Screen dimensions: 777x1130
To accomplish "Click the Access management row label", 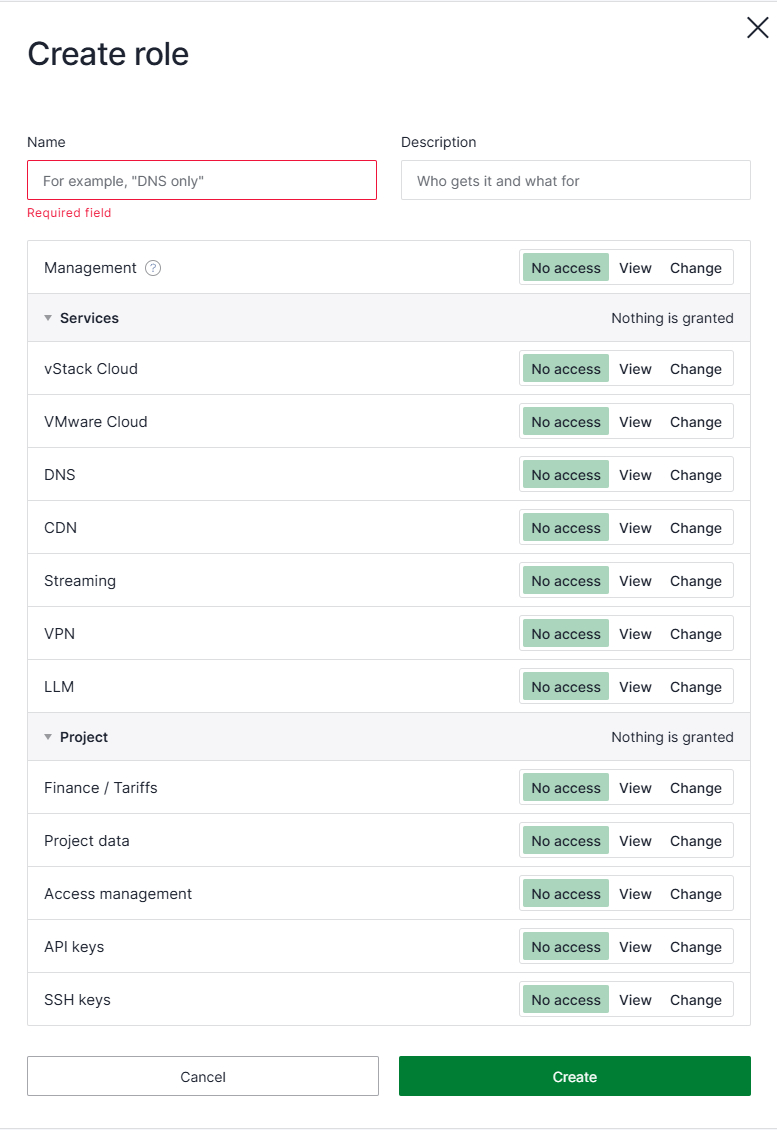I will [118, 894].
